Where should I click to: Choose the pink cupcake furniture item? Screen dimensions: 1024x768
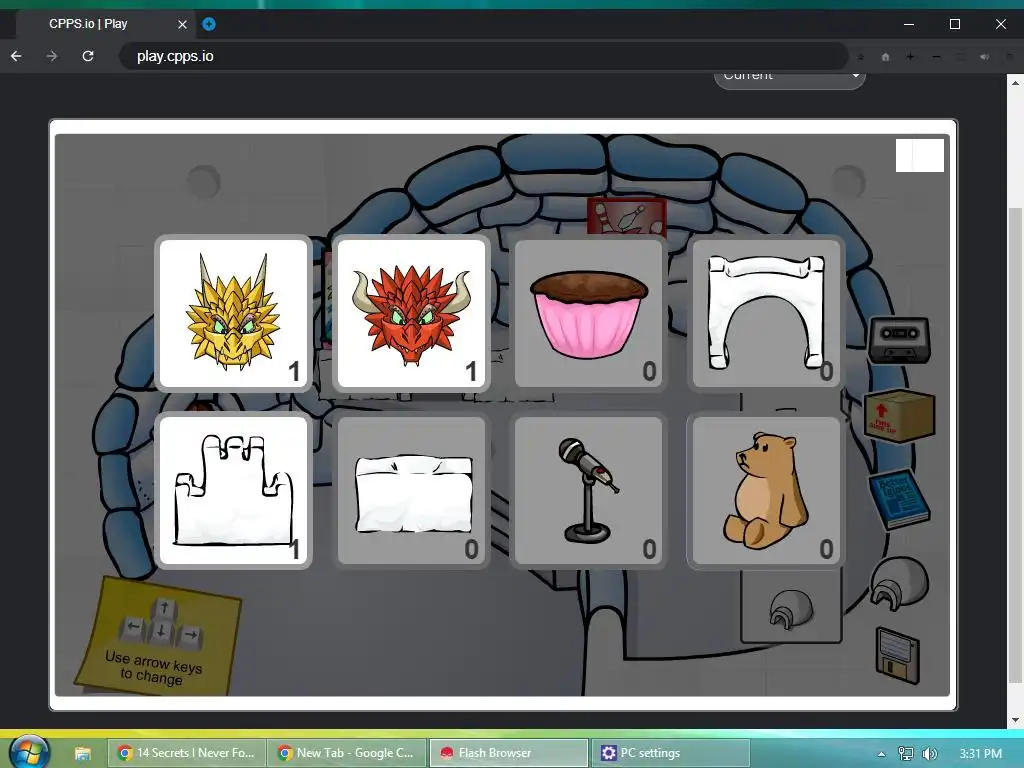(588, 313)
